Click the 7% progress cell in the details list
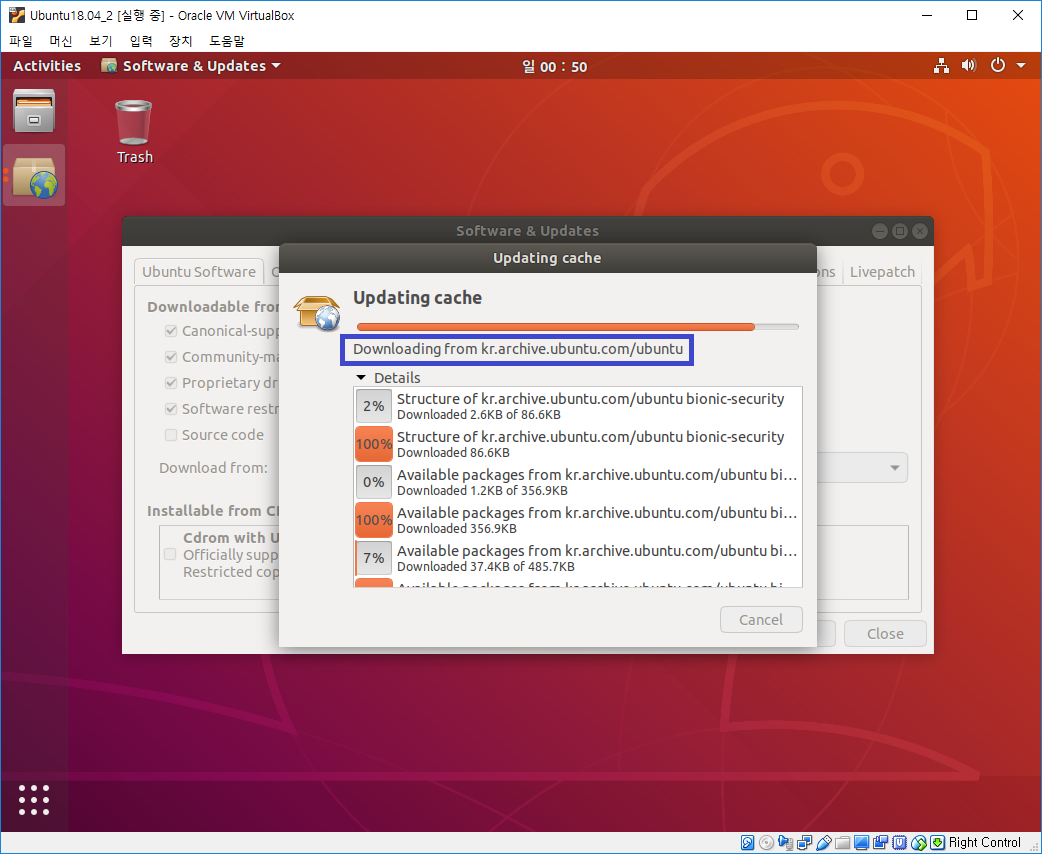 point(373,558)
